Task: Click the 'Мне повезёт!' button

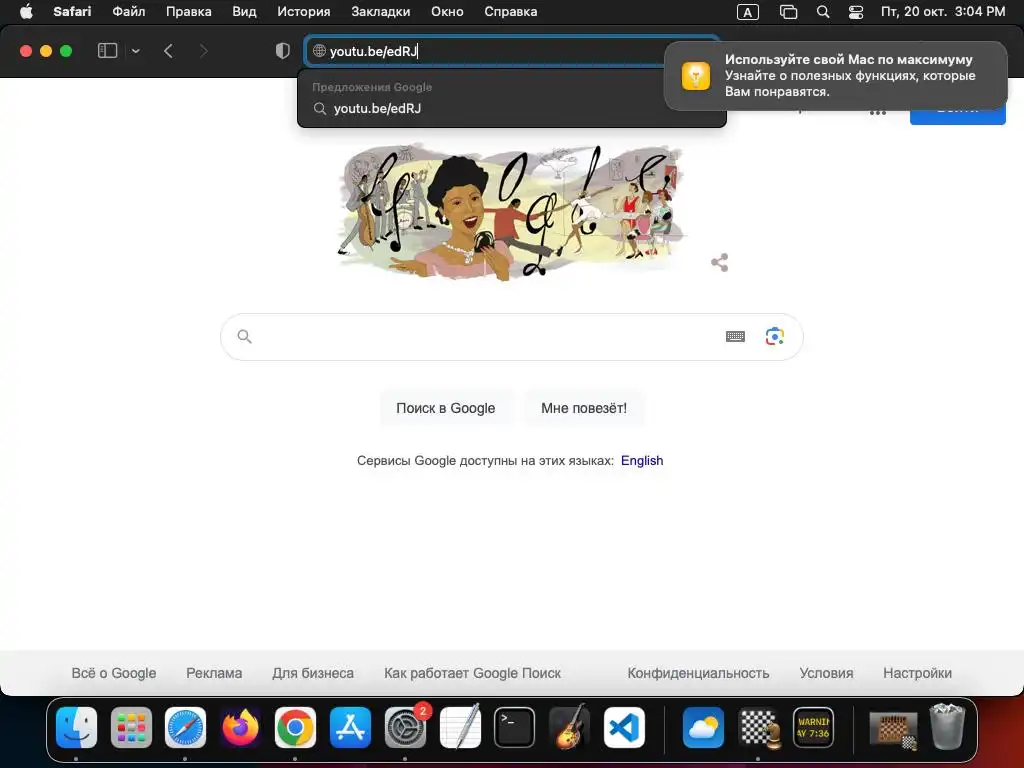Action: coord(584,408)
